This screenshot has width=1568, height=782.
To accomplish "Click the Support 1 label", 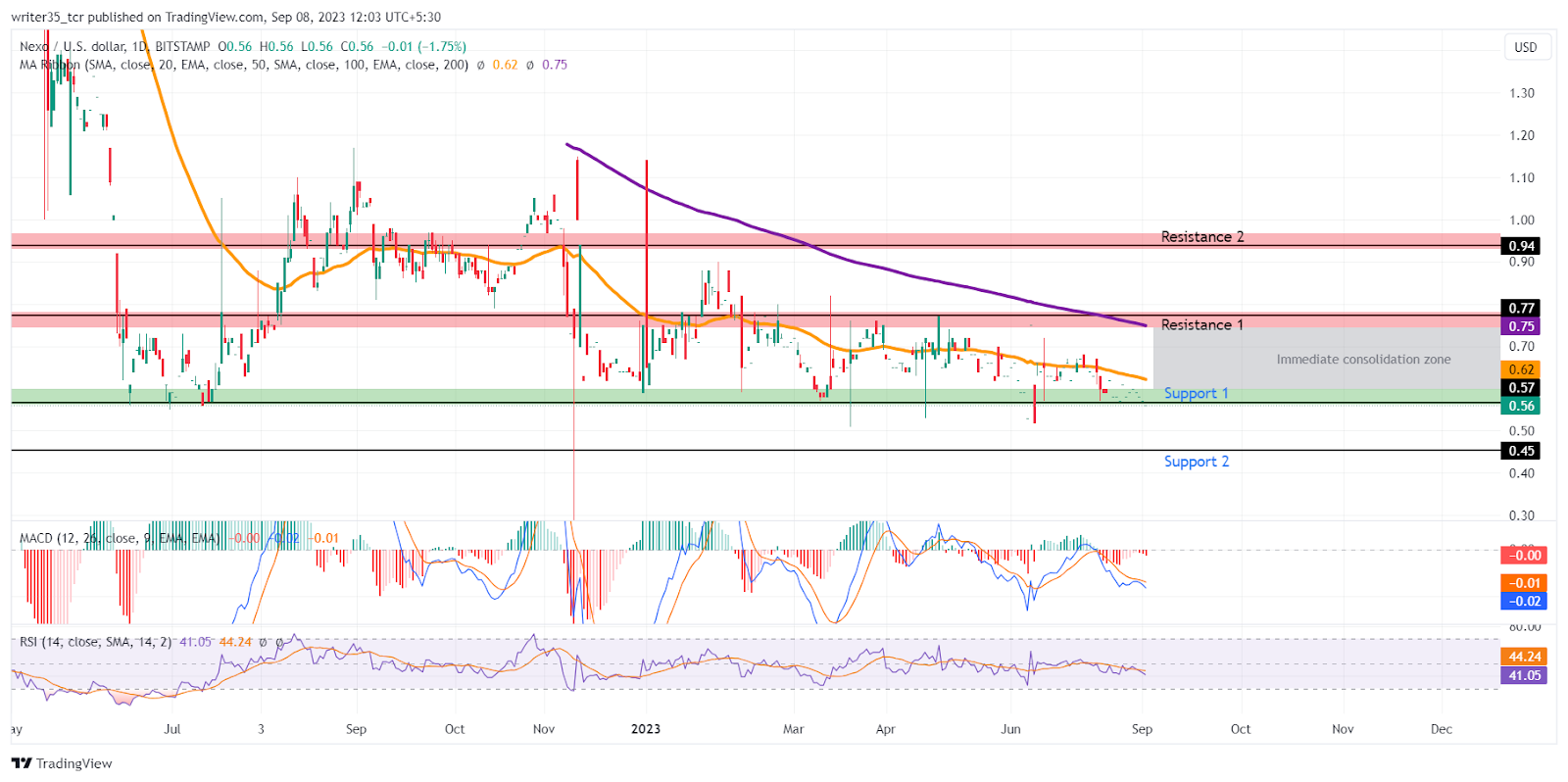I will [1196, 393].
